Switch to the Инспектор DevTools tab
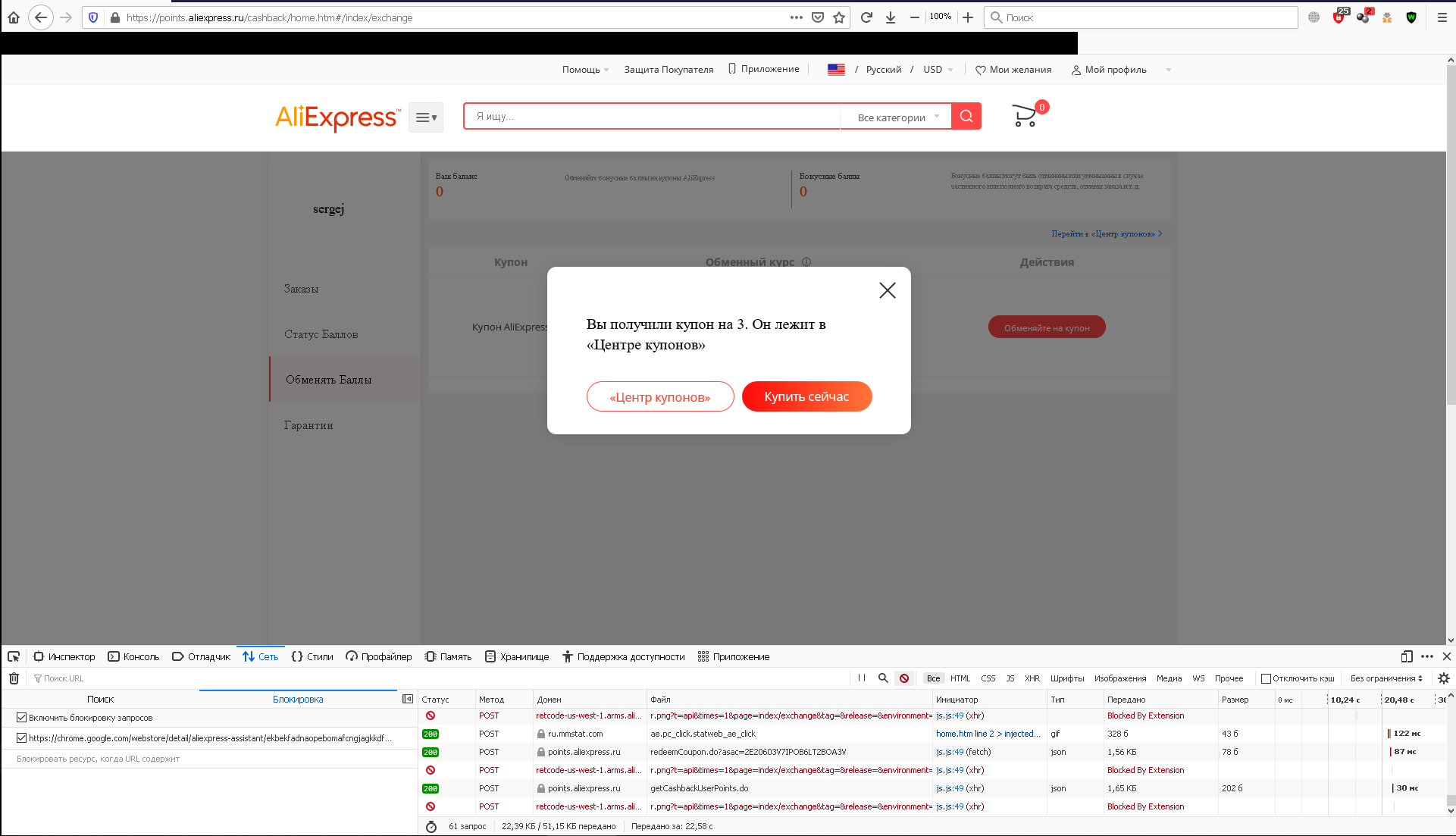1456x836 pixels. [x=64, y=656]
